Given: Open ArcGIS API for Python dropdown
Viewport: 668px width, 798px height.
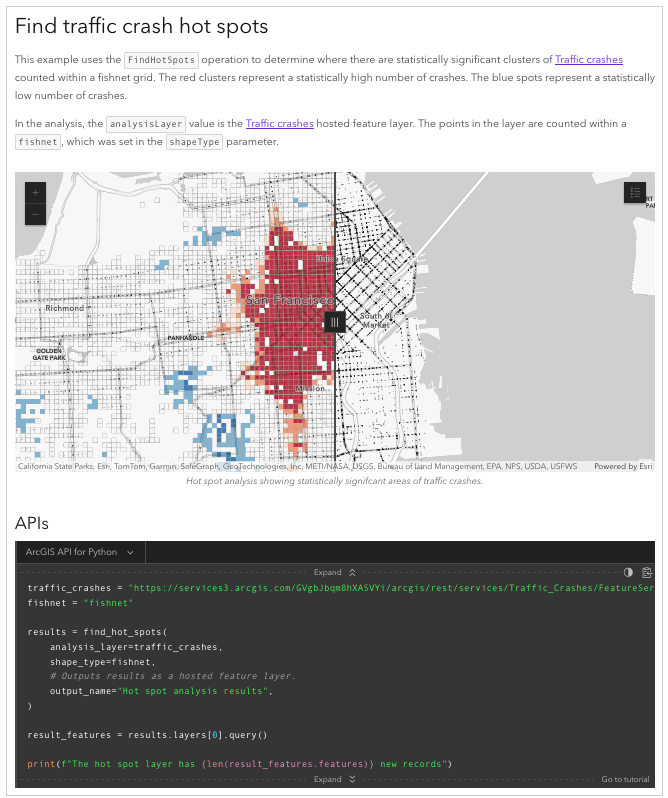Looking at the screenshot, I should [80, 552].
